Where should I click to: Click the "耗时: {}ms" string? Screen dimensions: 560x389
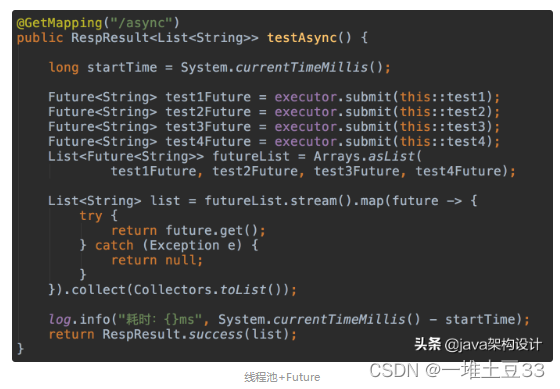160,319
